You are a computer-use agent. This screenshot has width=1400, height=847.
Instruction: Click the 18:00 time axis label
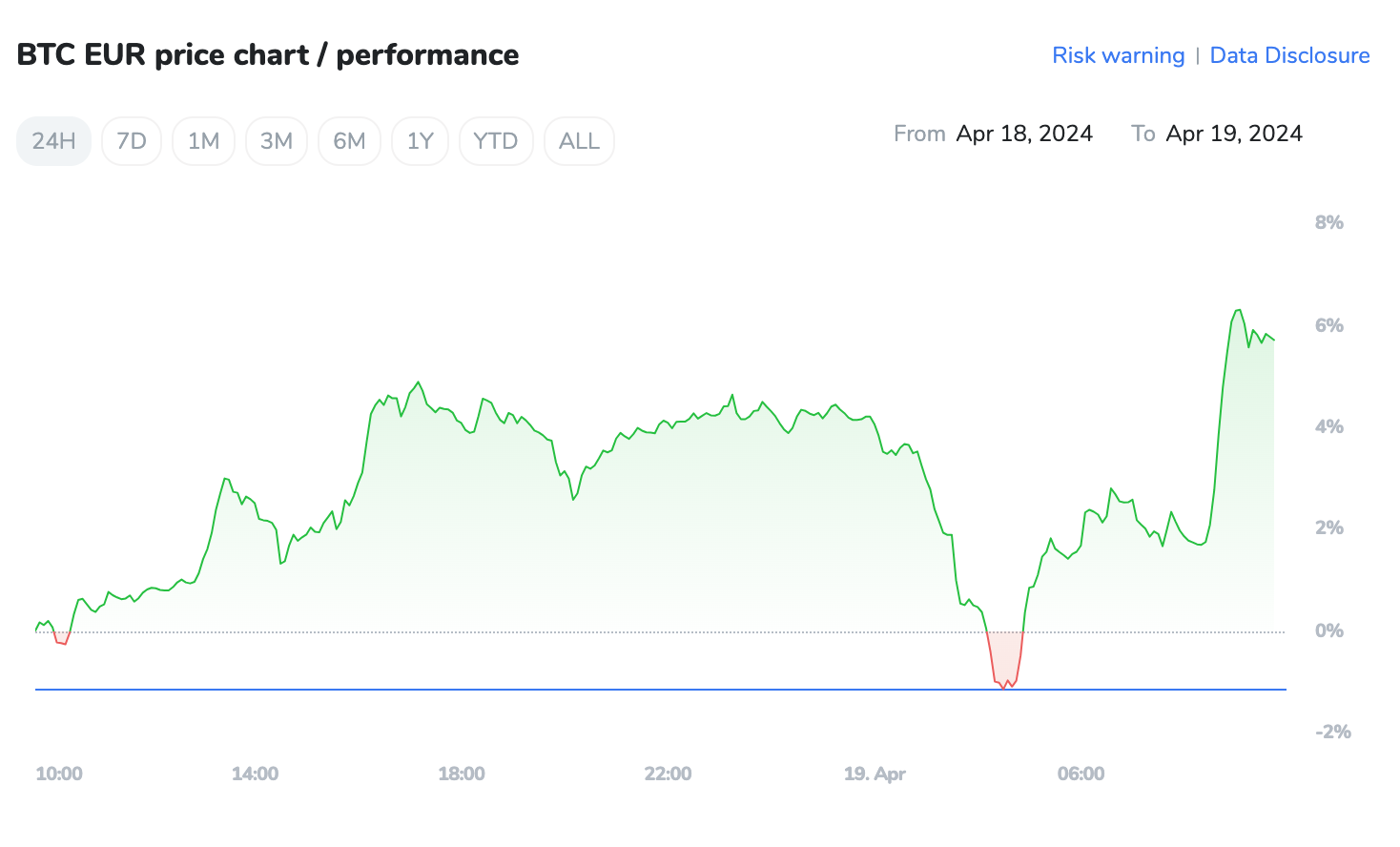pos(462,774)
